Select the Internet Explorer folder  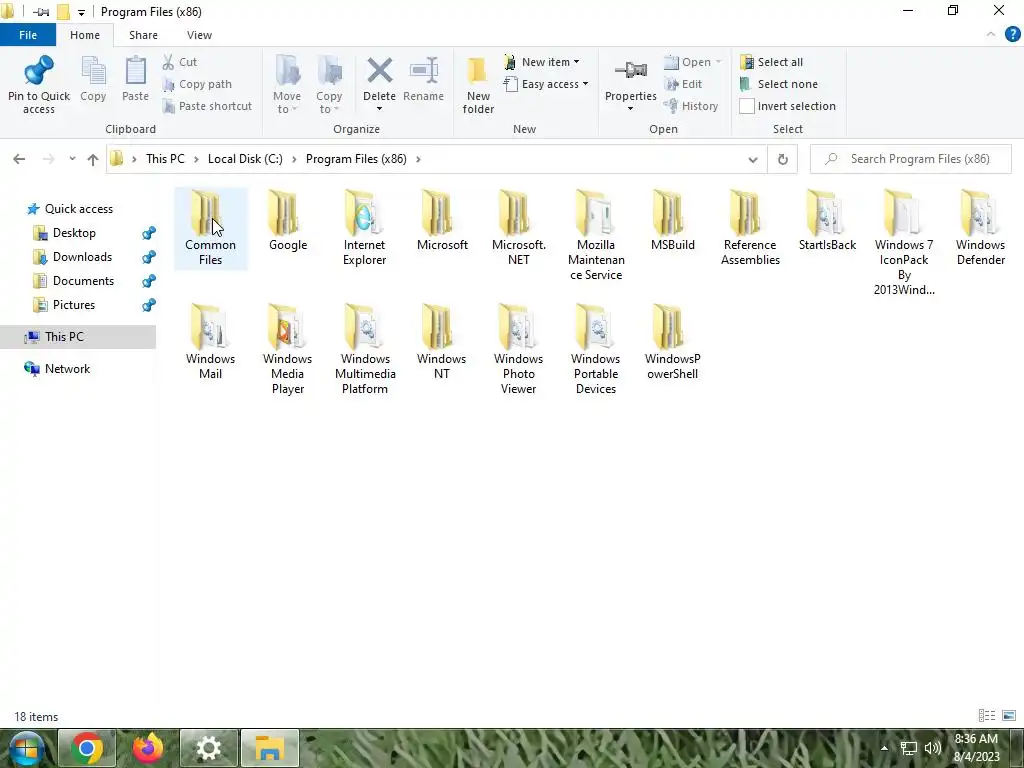coord(364,227)
